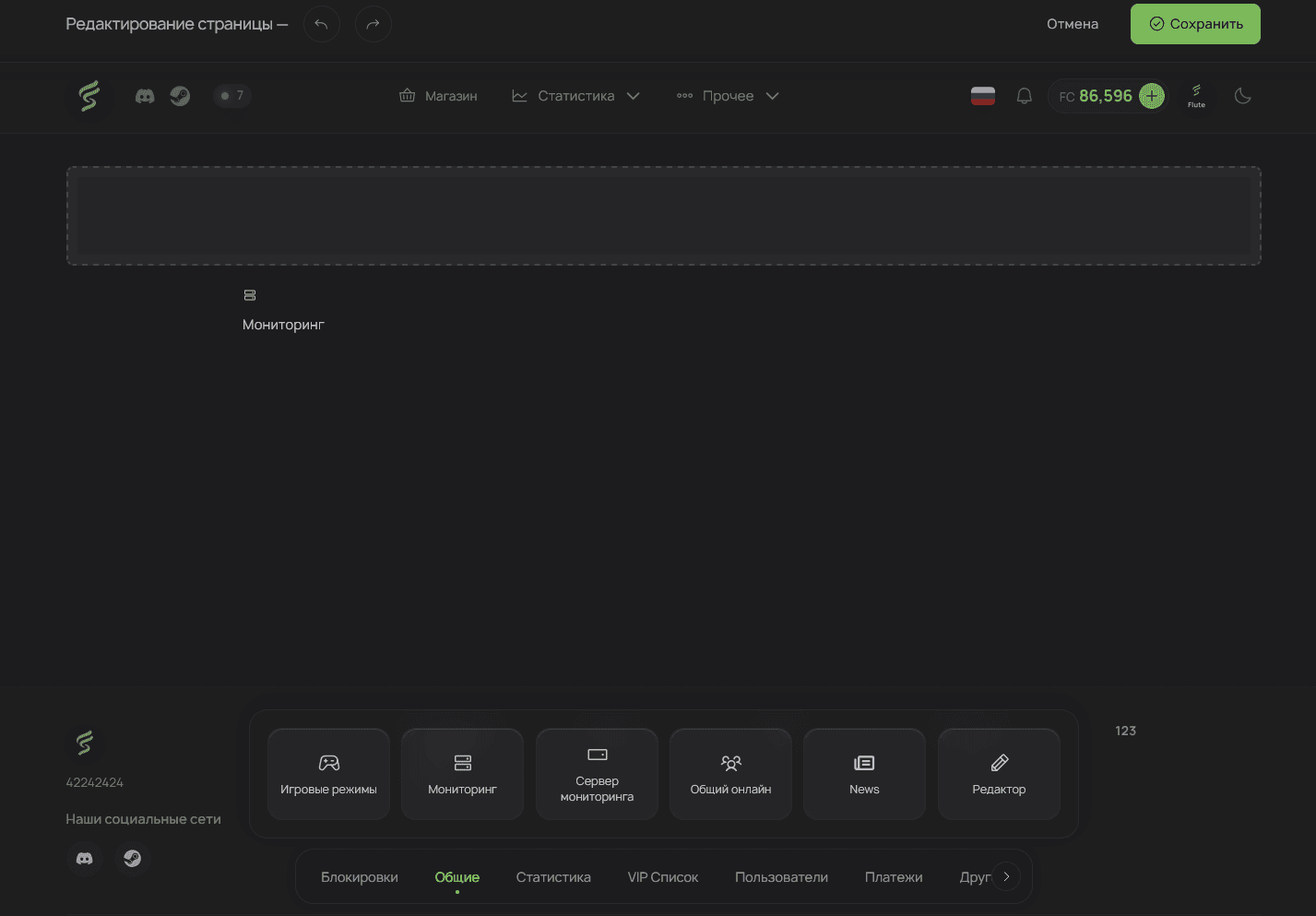The width and height of the screenshot is (1316, 916).
Task: Switch to the Общие tab
Action: pyautogui.click(x=456, y=876)
